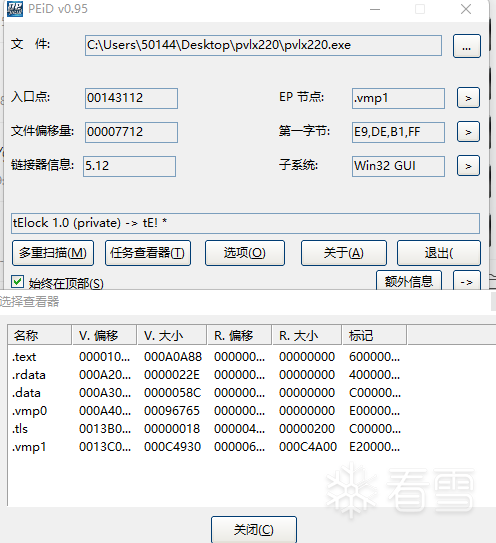Click flags value E20000... in .vmp1 row
Viewport: 496px width, 543px height.
[x=374, y=447]
